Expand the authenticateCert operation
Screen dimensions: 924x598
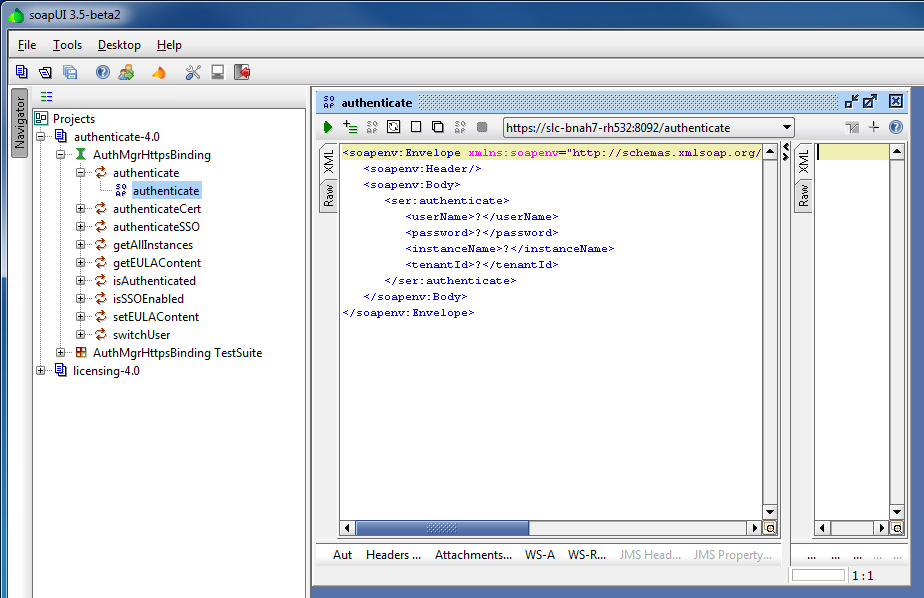(81, 209)
